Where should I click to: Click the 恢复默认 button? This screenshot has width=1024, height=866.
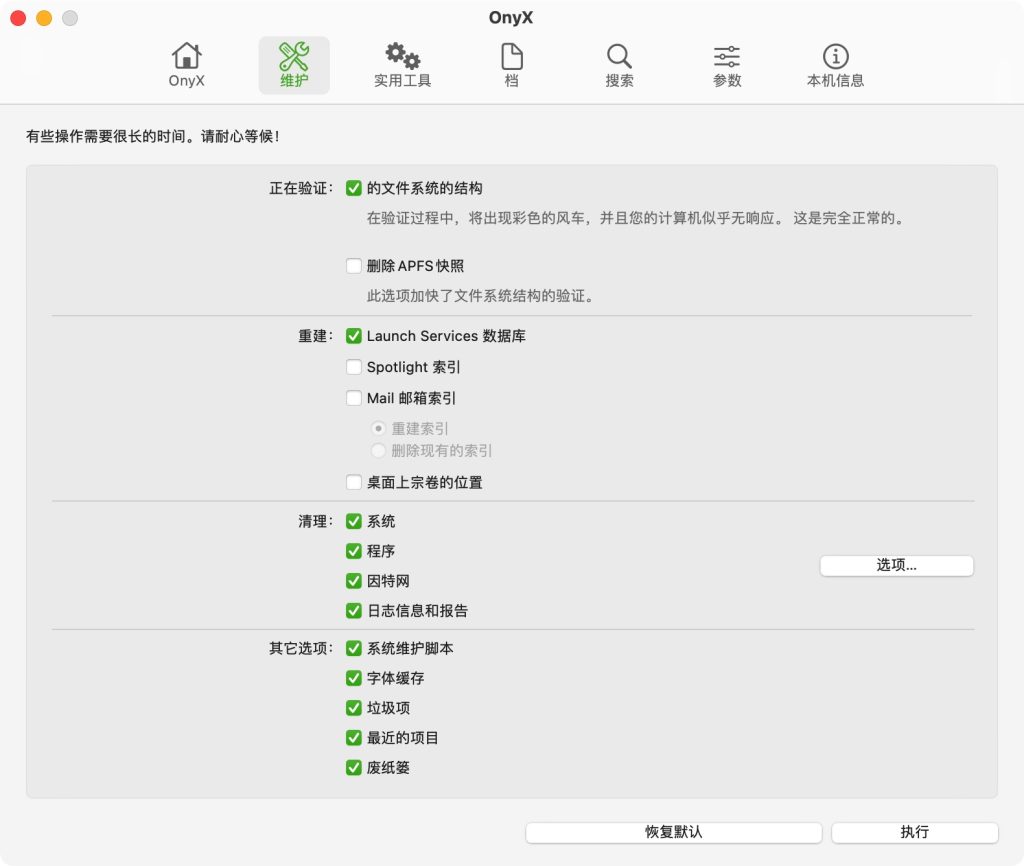coord(673,832)
